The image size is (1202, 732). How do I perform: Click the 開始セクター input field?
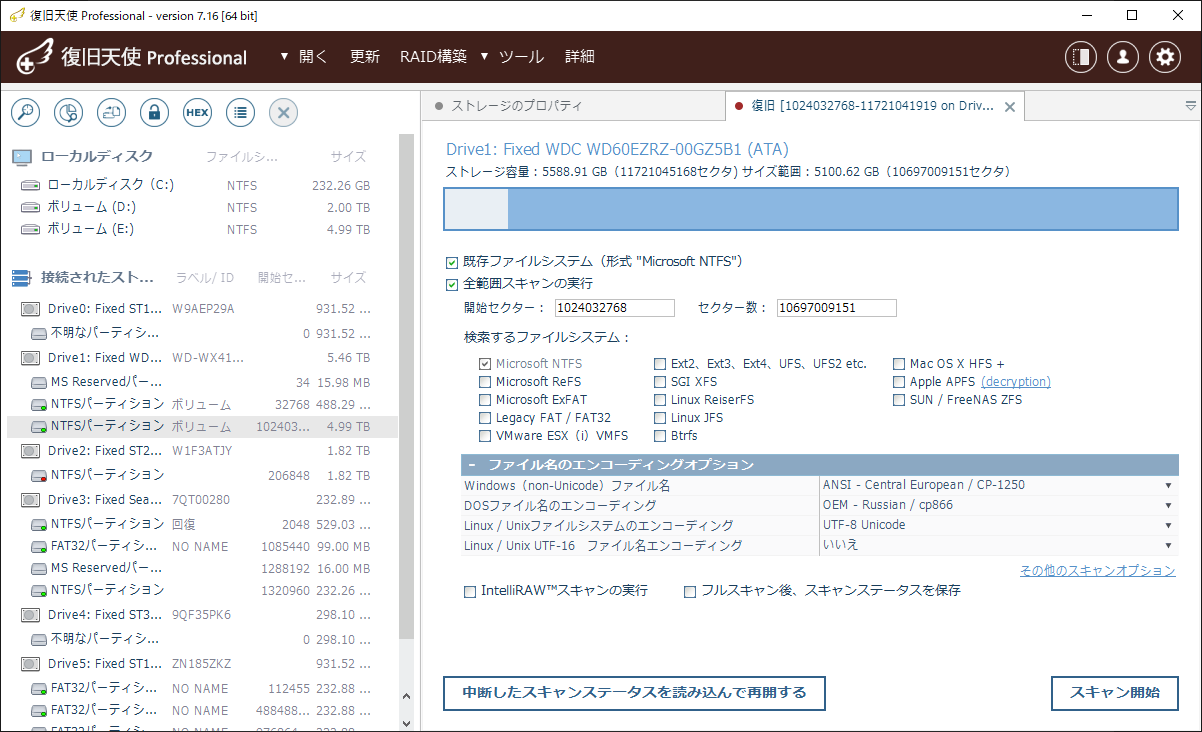click(614, 308)
